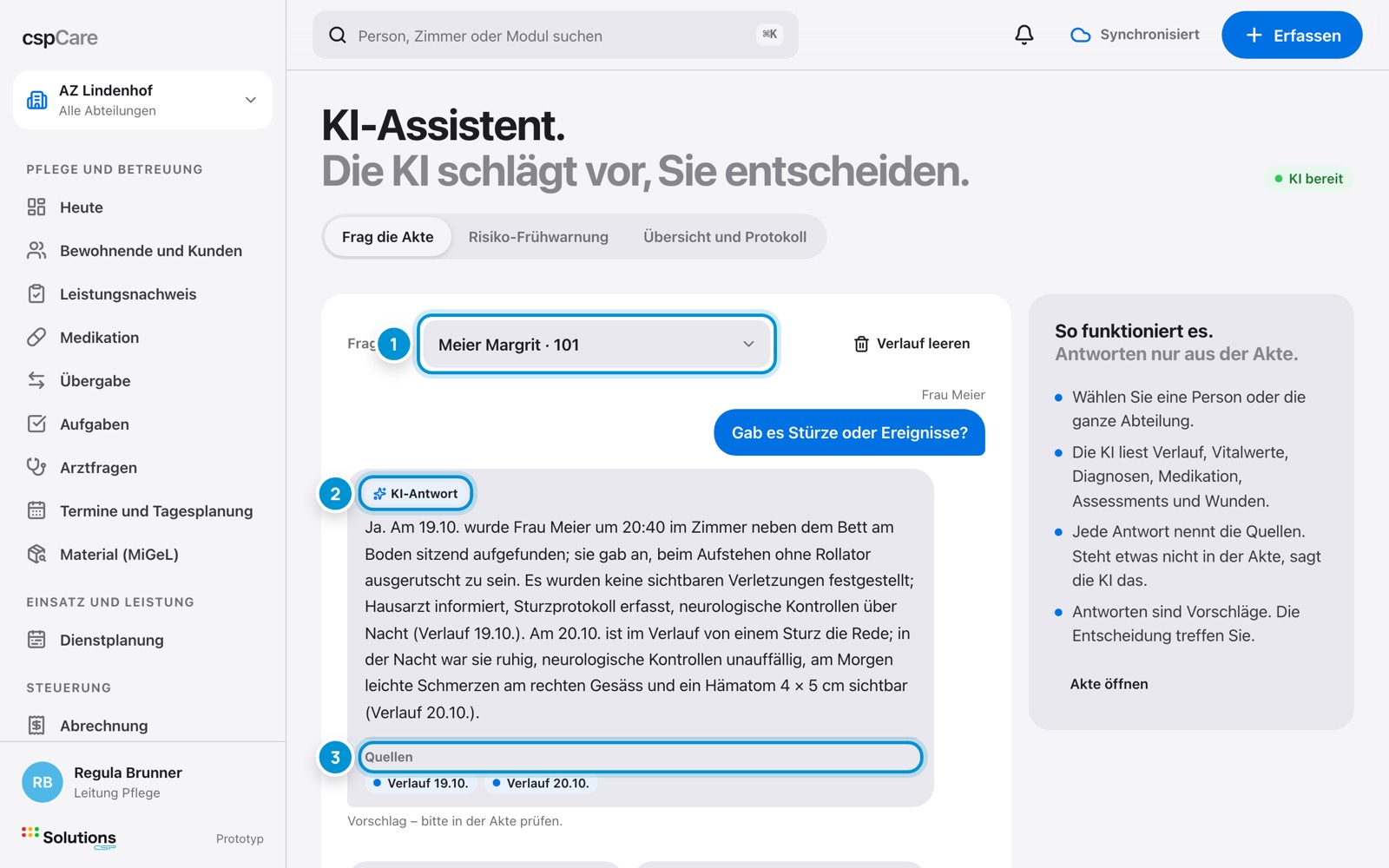The height and width of the screenshot is (868, 1389).
Task: Click the ⌘K shortcut badge in search
Action: [x=770, y=35]
